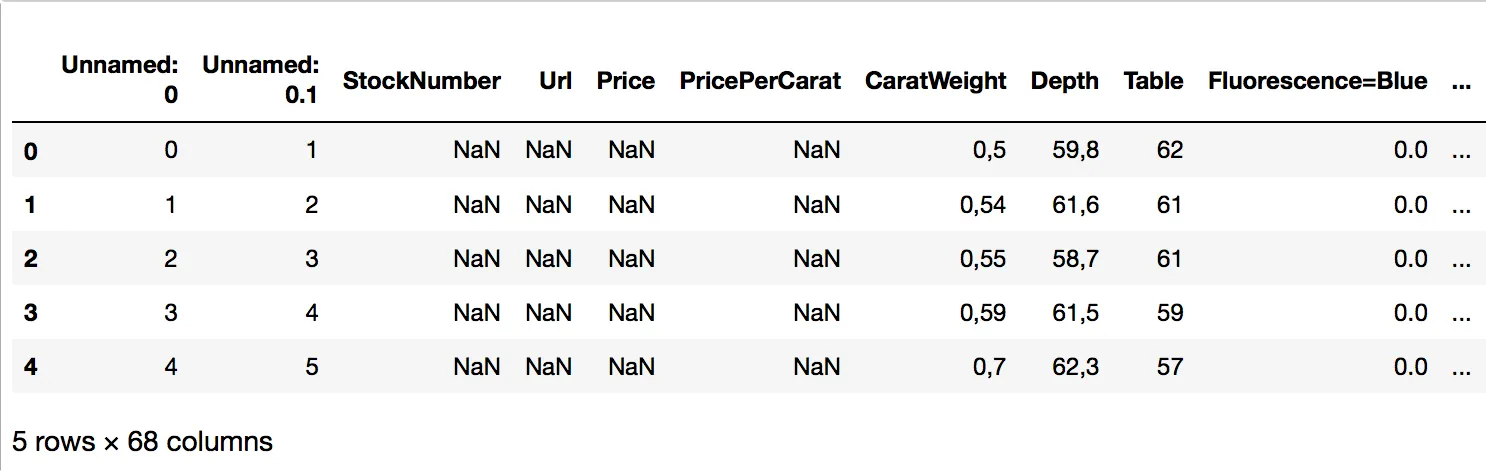1486x474 pixels.
Task: Click the bold row index label 1
Action: click(30, 205)
